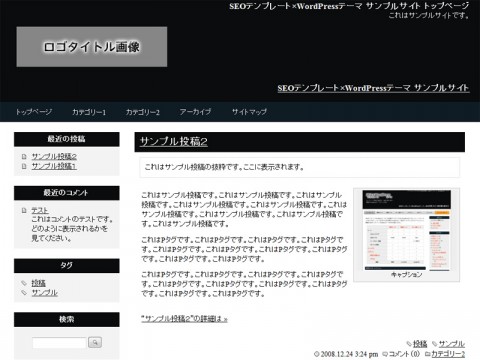Click the folder icon beside カテゴリー2 footer link

tap(427, 354)
